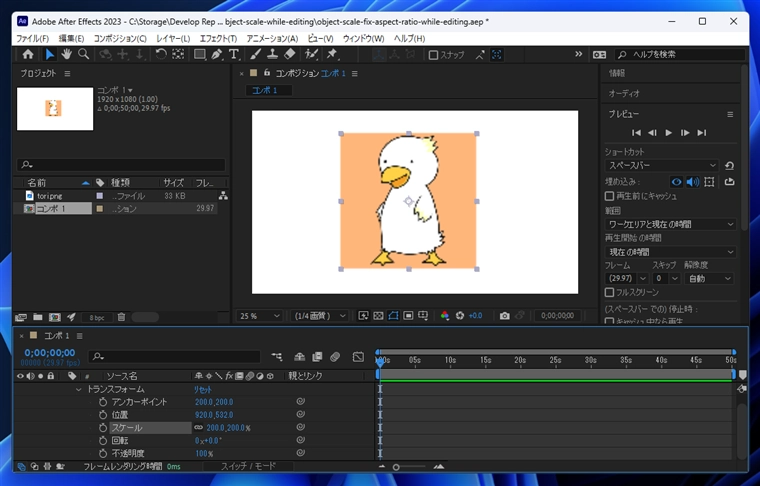Click the reset exposure icon
The height and width of the screenshot is (486, 760).
click(460, 316)
